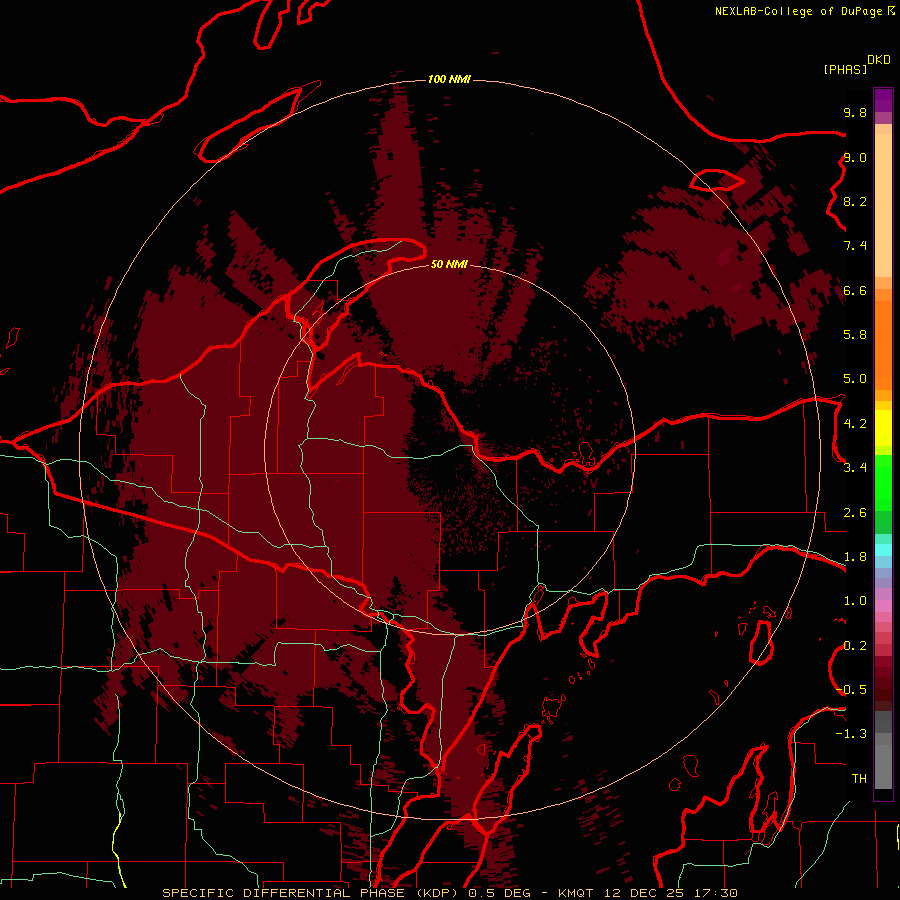Click the 3.4 legend value
This screenshot has width=900, height=900.
click(855, 468)
